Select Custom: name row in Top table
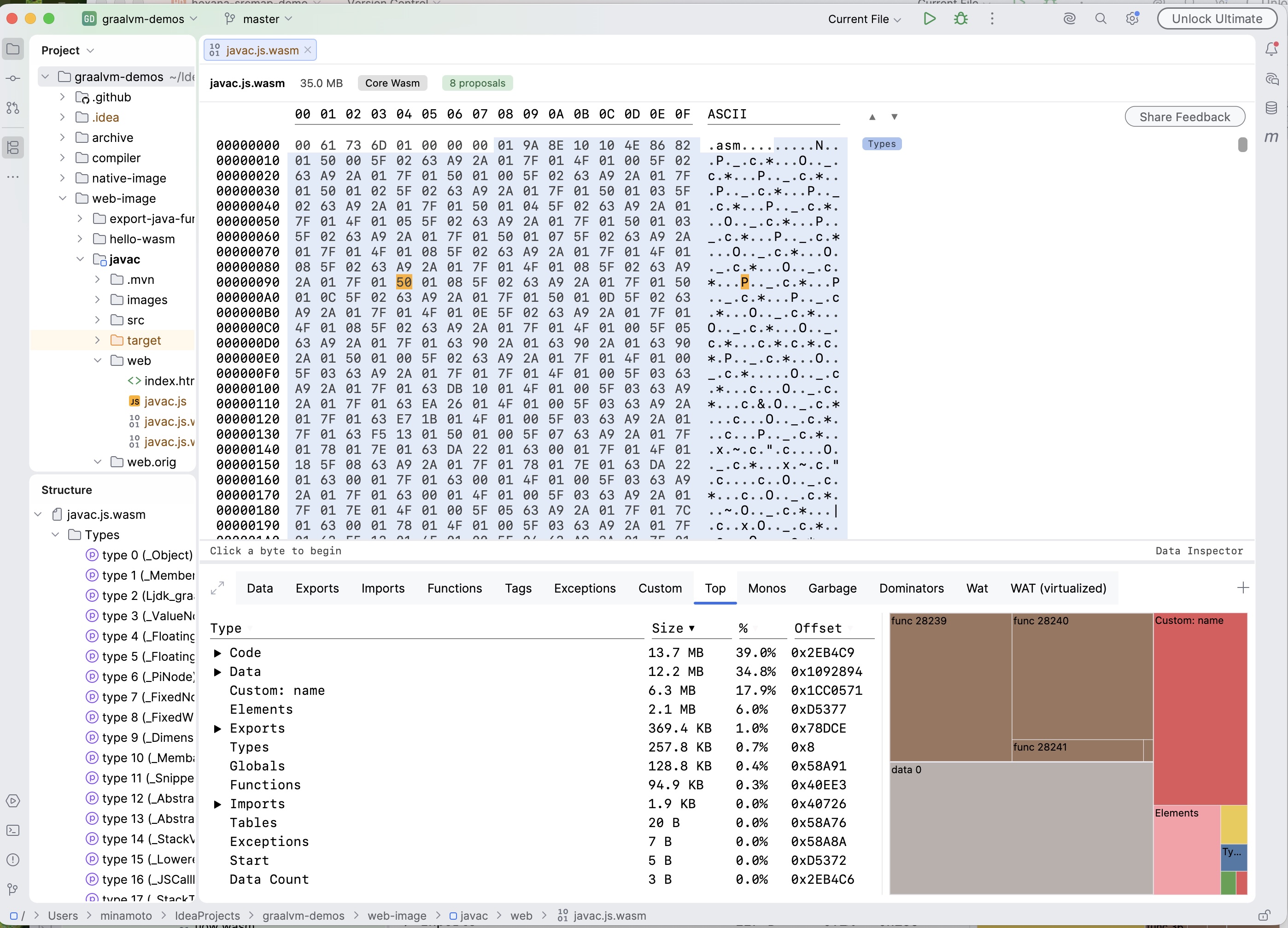 tap(542, 691)
